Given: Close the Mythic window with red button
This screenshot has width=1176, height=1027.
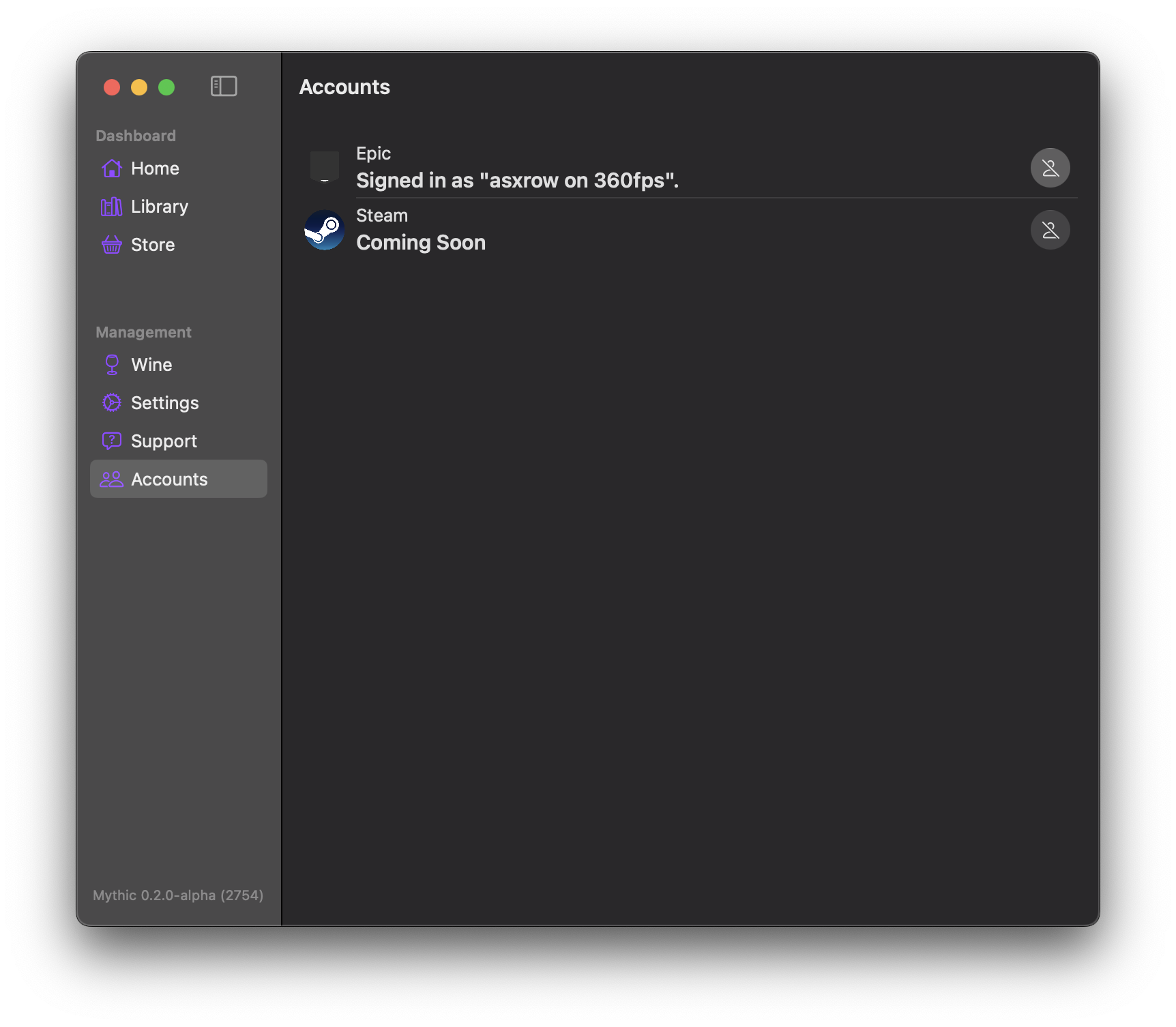Looking at the screenshot, I should (112, 87).
